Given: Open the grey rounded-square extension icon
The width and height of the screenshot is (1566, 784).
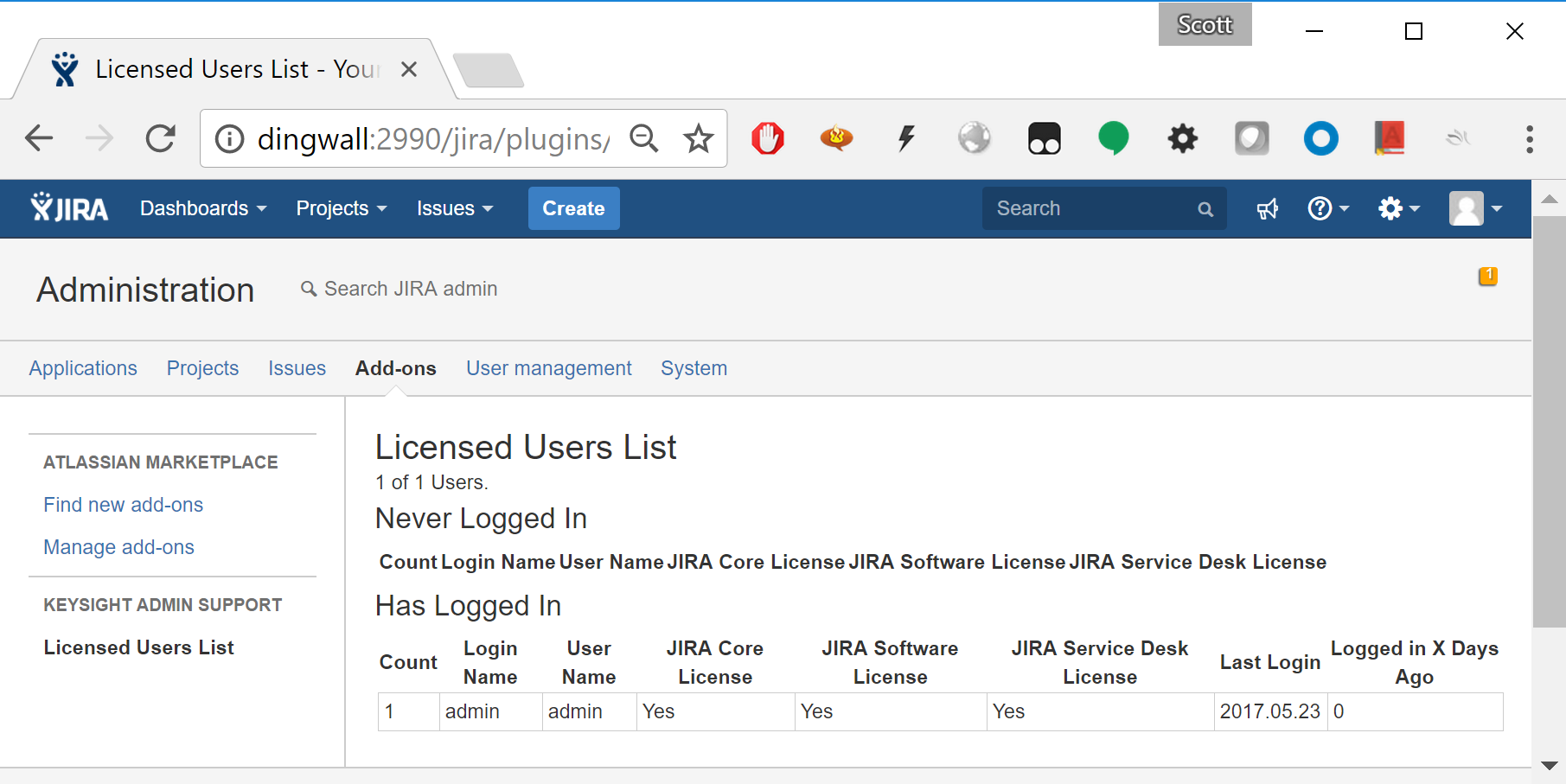Looking at the screenshot, I should coord(1251,138).
